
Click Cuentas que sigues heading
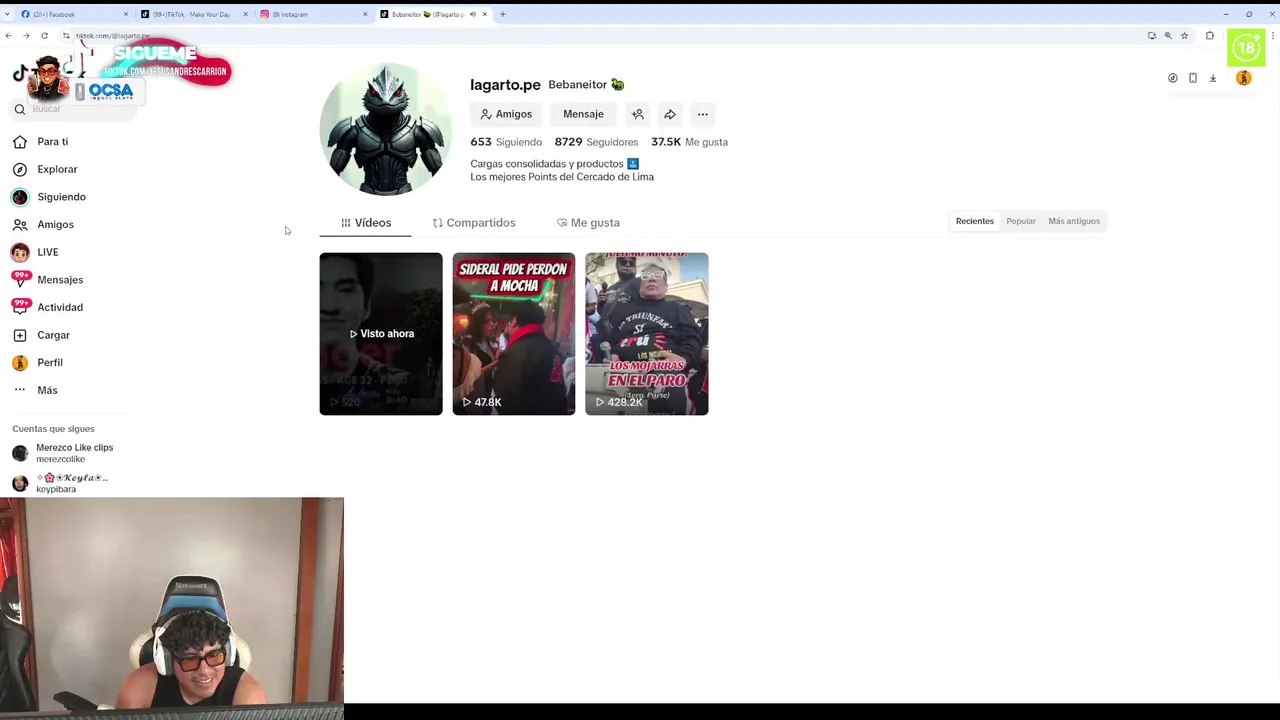pos(53,429)
